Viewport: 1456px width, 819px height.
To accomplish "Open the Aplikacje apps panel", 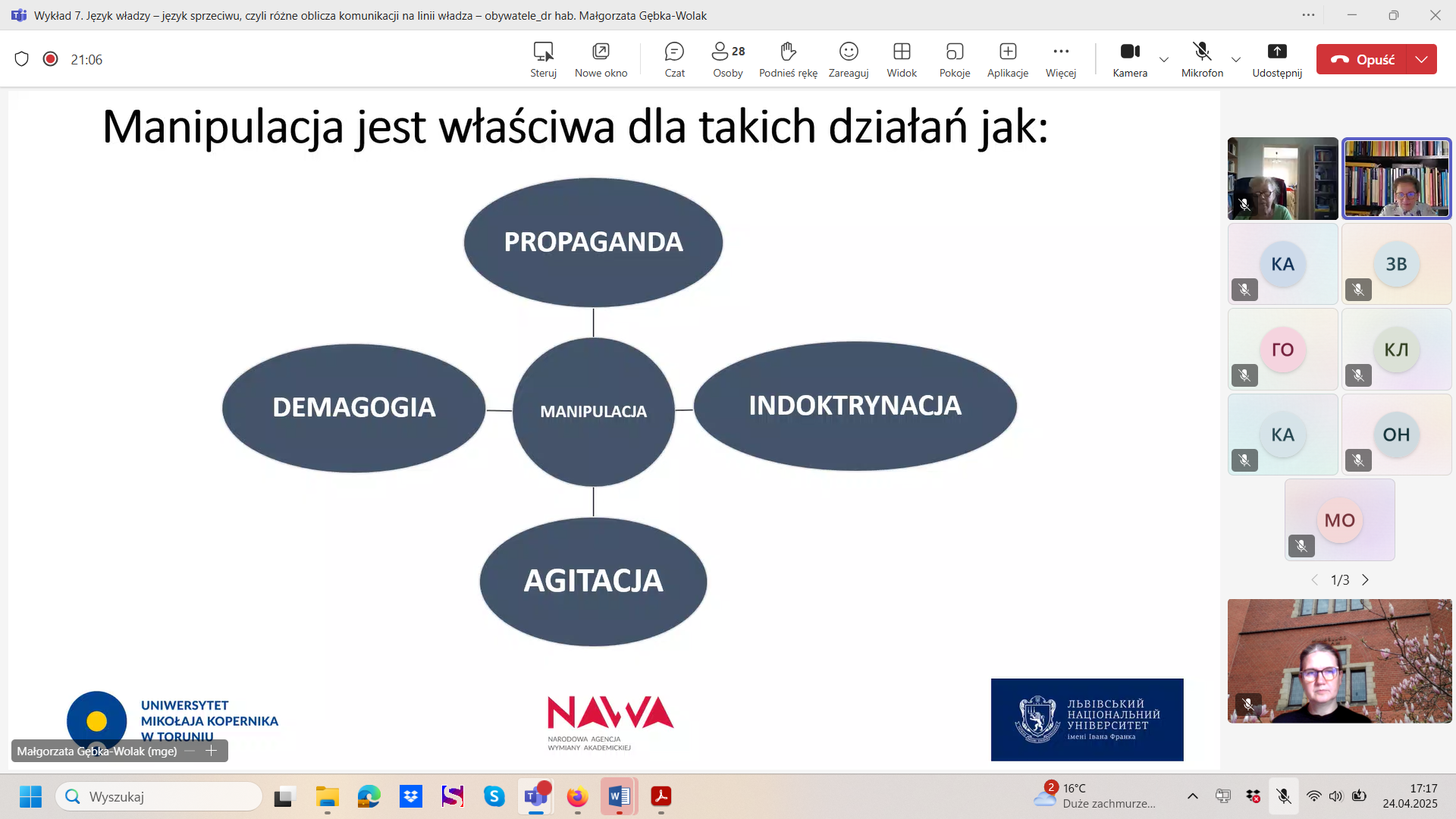I will coord(1007,59).
